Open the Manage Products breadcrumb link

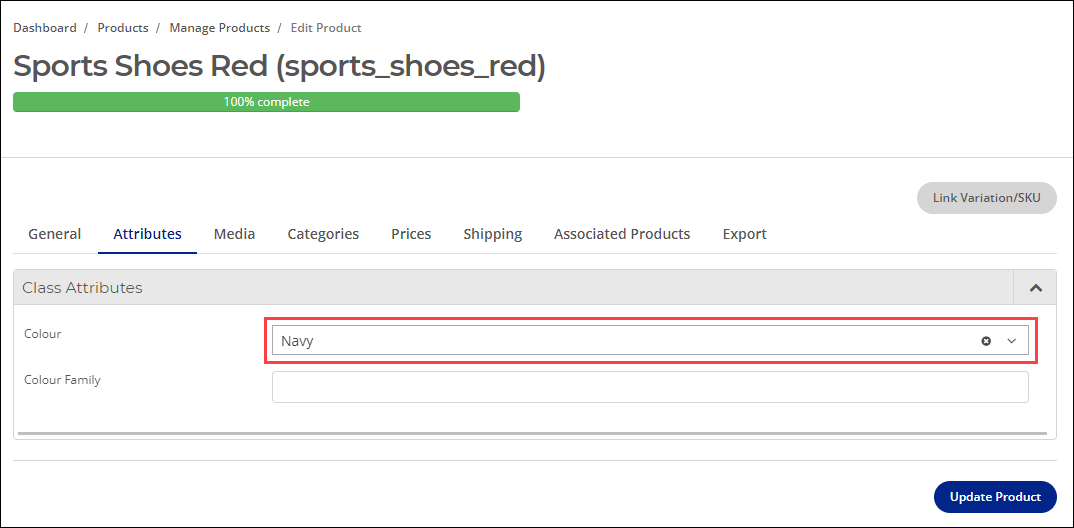tap(220, 28)
